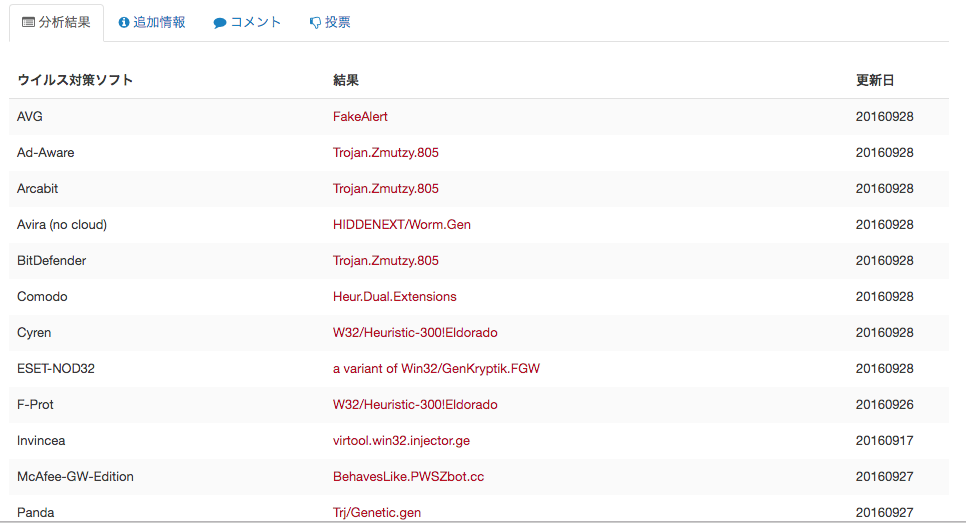Select the Comodo antivirus name
Image resolution: width=966 pixels, height=523 pixels.
click(42, 296)
